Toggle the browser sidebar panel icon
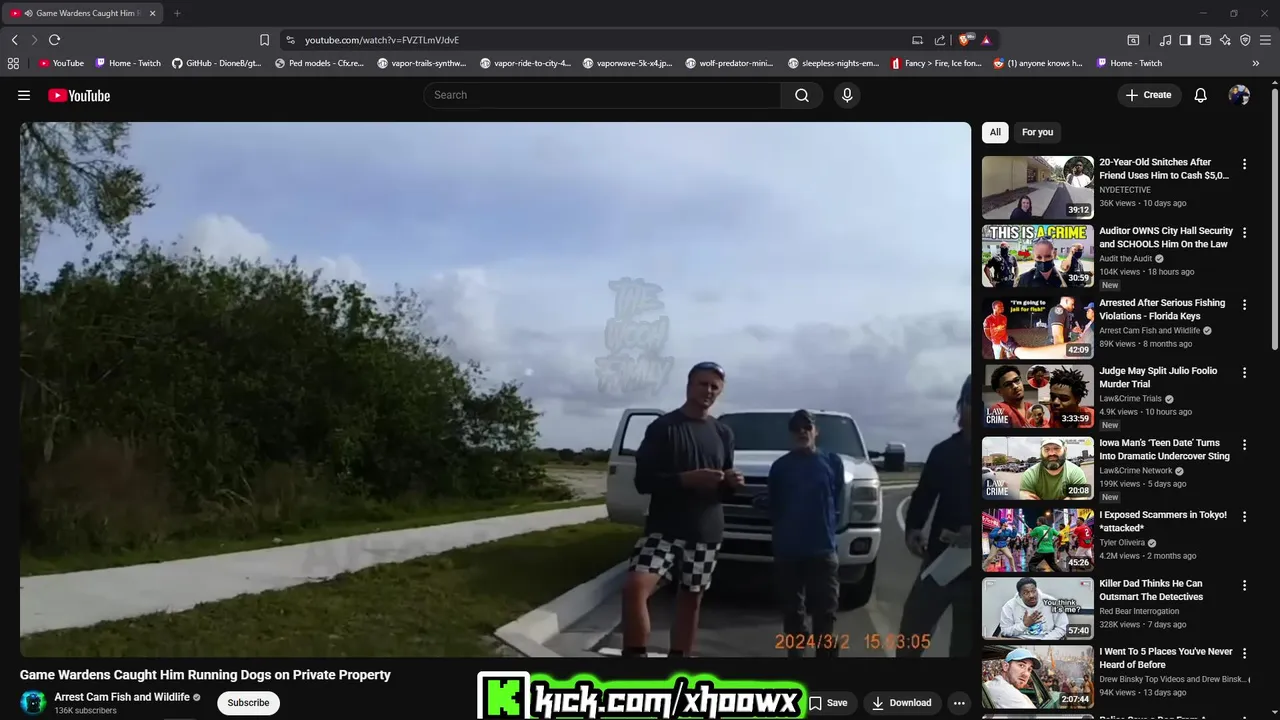Viewport: 1280px width, 720px height. tap(1185, 40)
